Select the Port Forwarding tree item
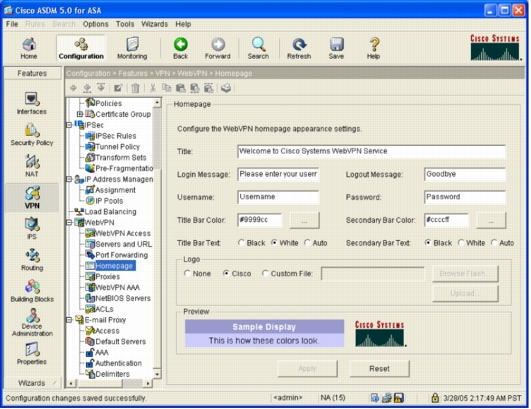This screenshot has height=409, width=531. [x=117, y=255]
